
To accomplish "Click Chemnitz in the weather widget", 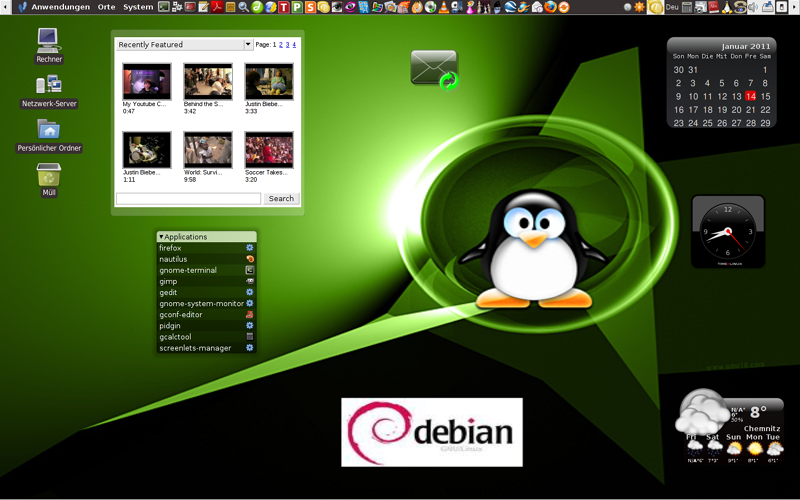I will [762, 429].
